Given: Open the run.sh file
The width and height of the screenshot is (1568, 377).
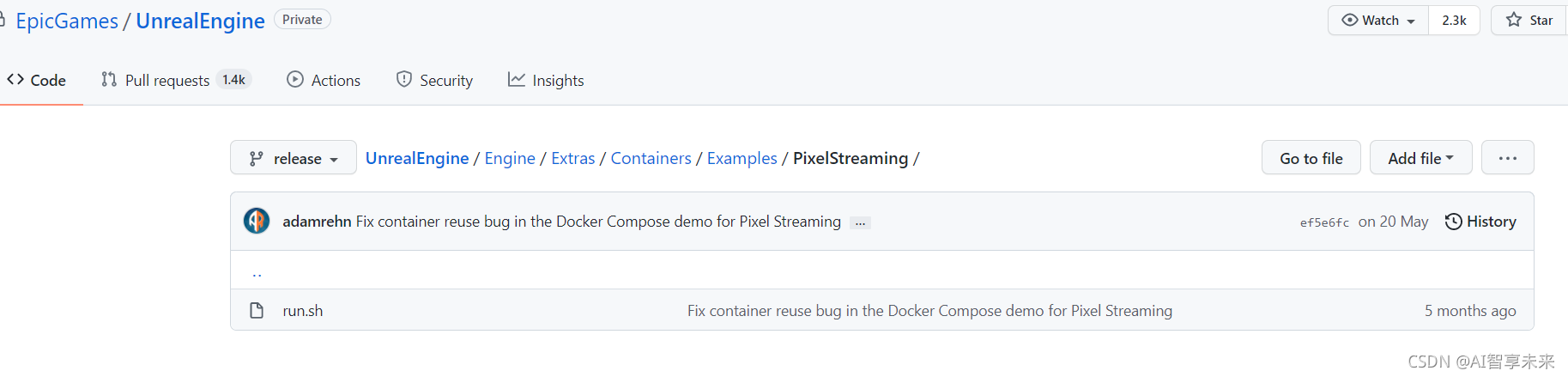Looking at the screenshot, I should 303,311.
